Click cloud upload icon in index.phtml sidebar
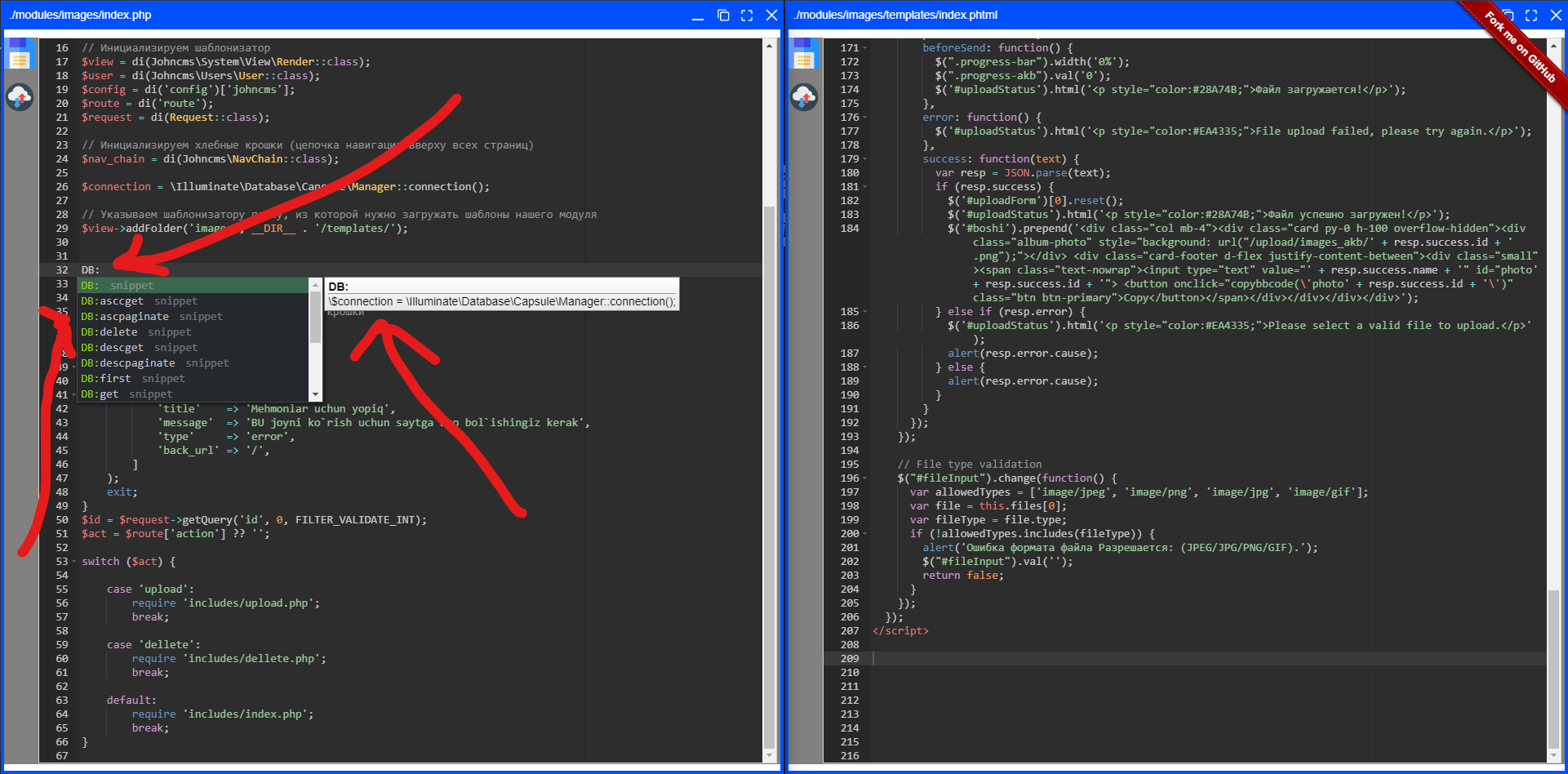This screenshot has height=774, width=1568. point(804,97)
